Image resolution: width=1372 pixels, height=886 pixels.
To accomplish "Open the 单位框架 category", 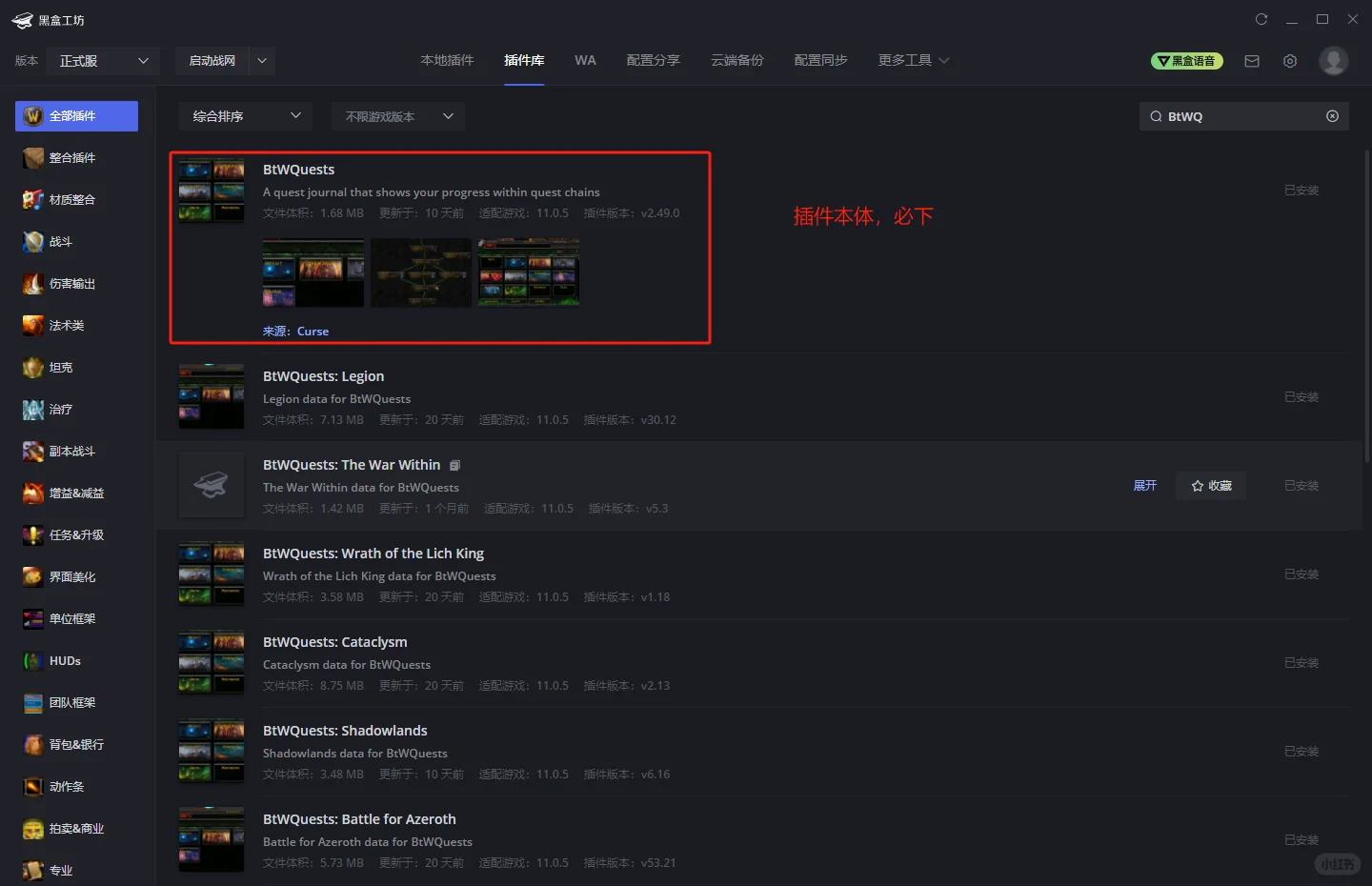I will coord(76,619).
